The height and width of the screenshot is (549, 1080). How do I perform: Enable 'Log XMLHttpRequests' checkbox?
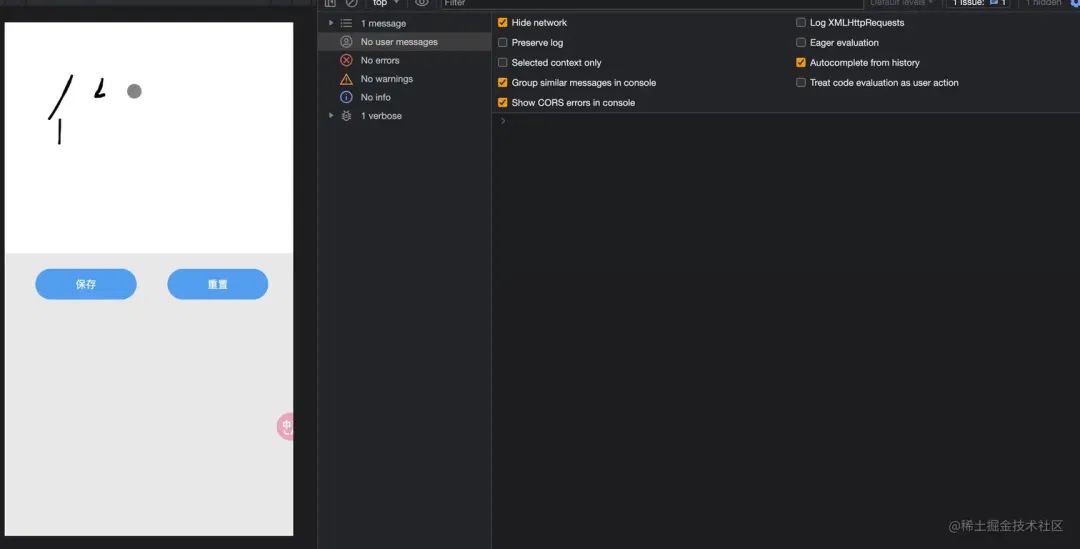click(x=801, y=23)
